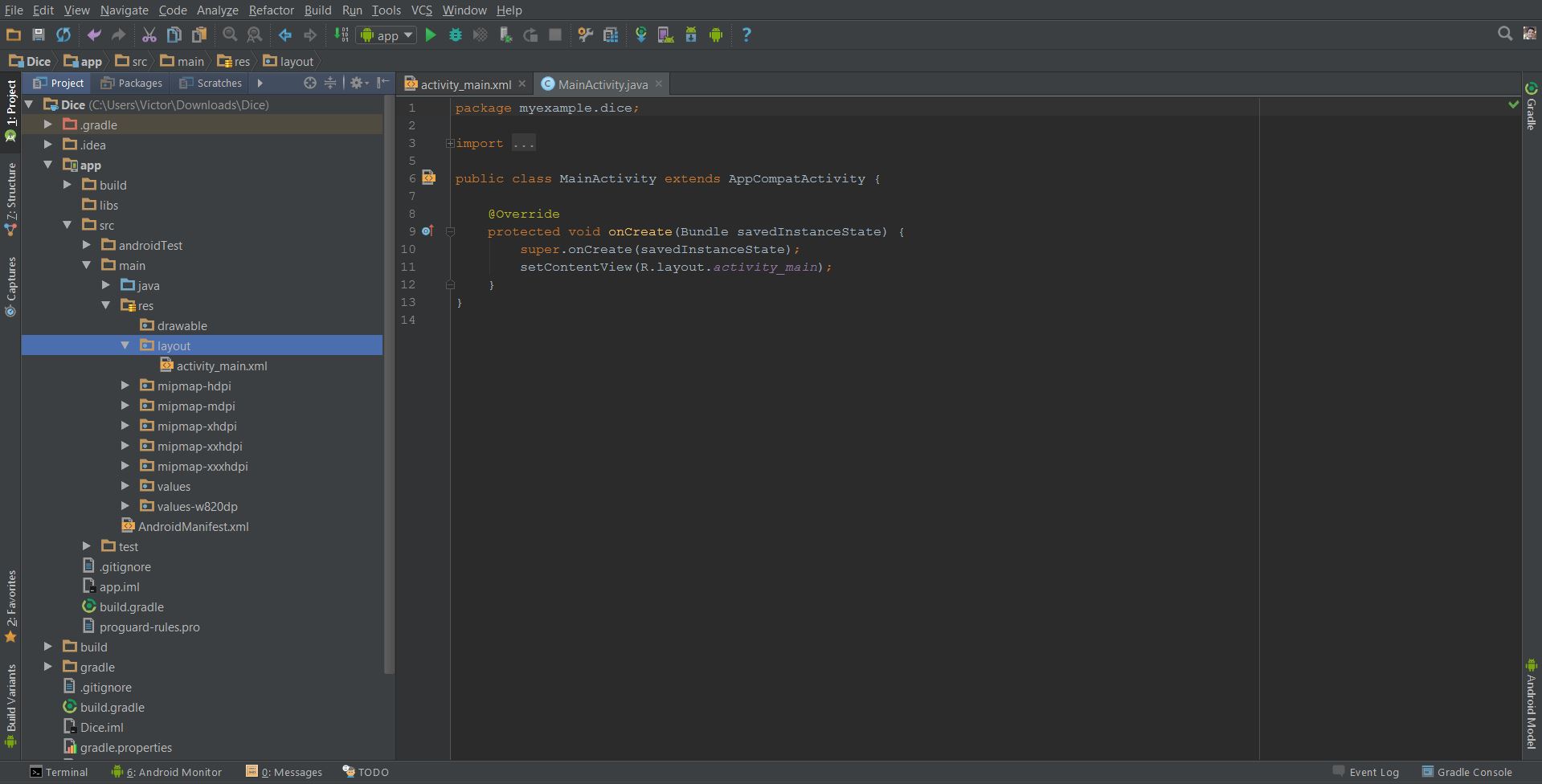The height and width of the screenshot is (784, 1542).
Task: Open the TODO tool window
Action: 366,772
